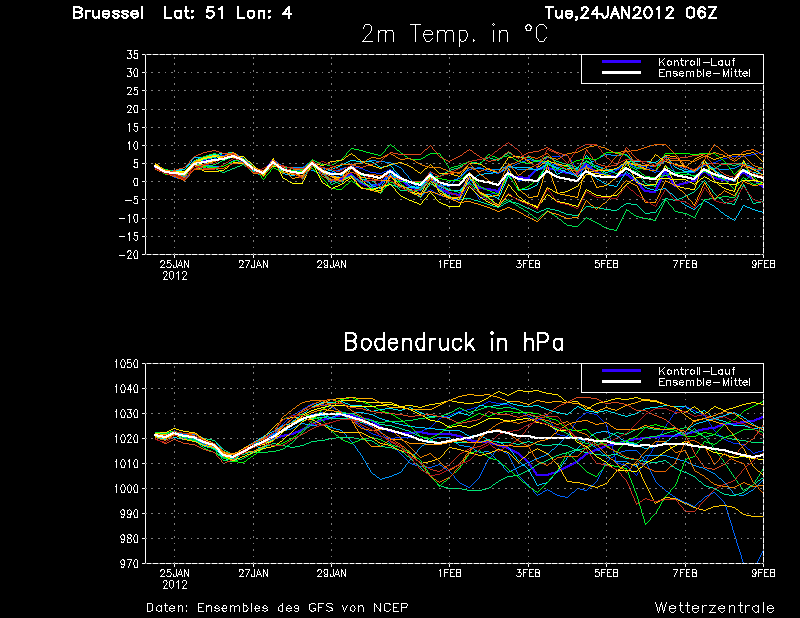Click the '0' temperature axis label
Image resolution: width=800 pixels, height=618 pixels.
click(136, 182)
